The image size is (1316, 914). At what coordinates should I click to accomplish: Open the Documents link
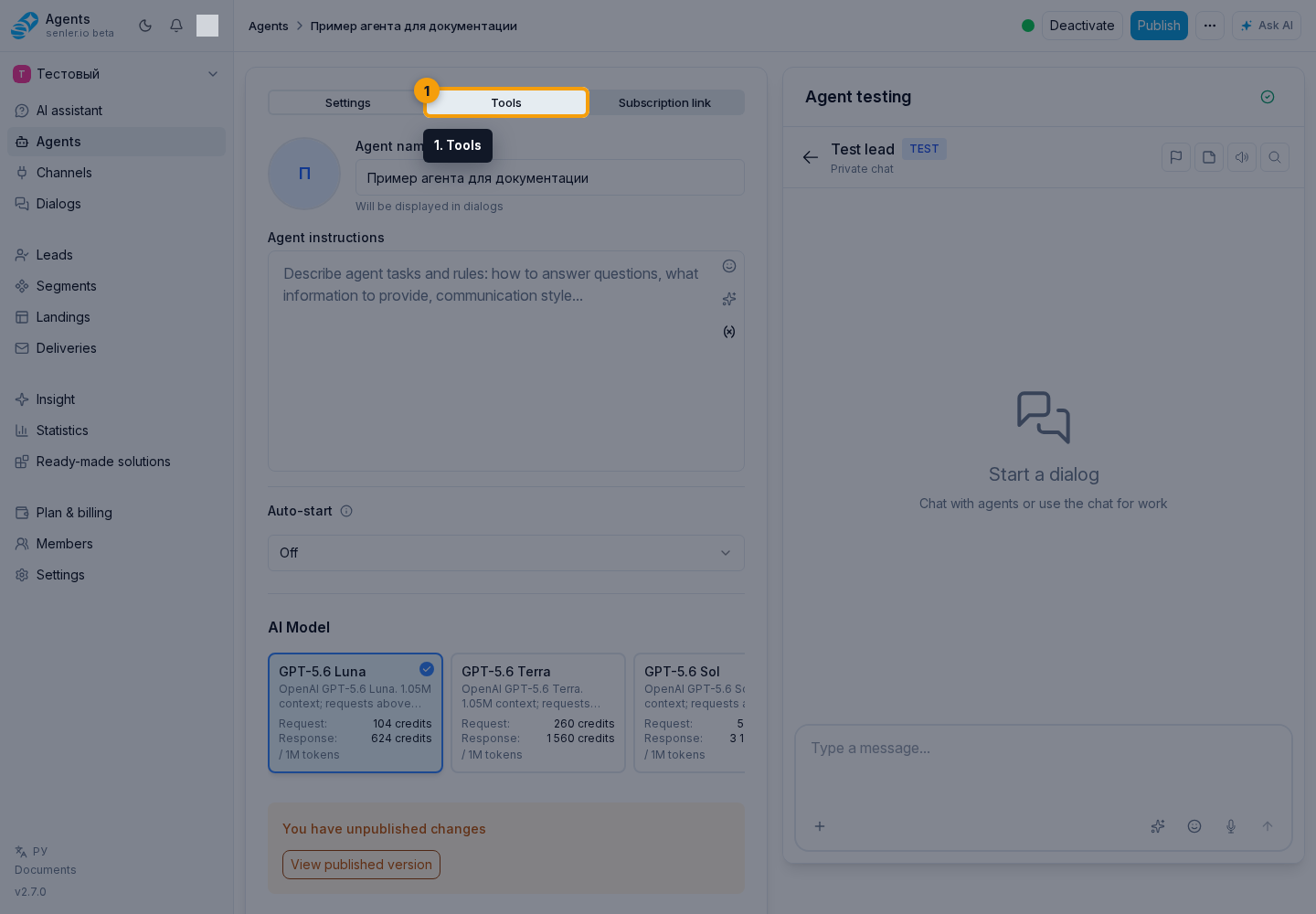click(x=46, y=870)
